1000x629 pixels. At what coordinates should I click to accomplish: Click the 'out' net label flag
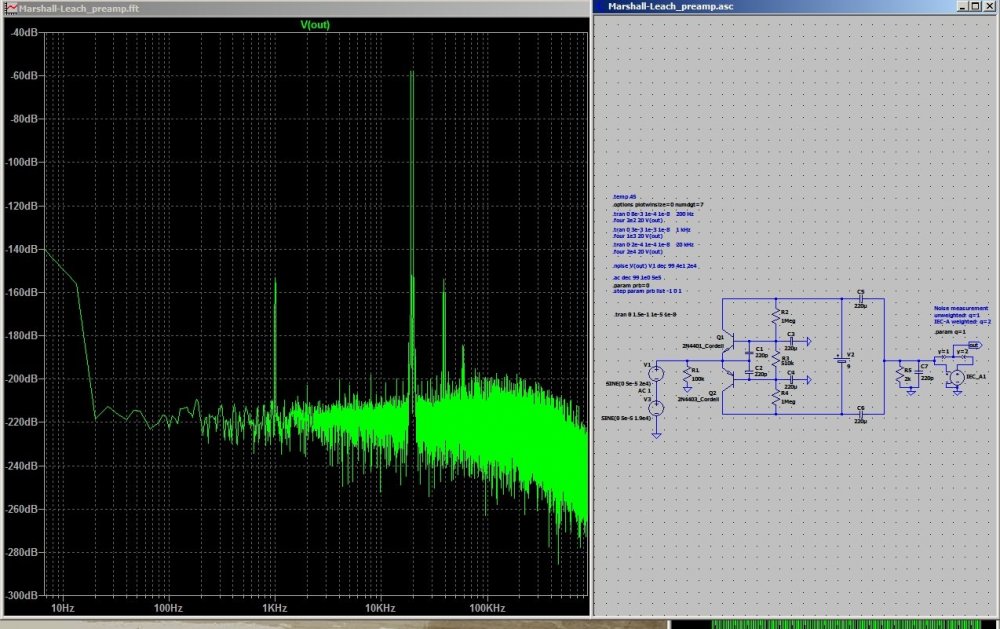pos(973,343)
